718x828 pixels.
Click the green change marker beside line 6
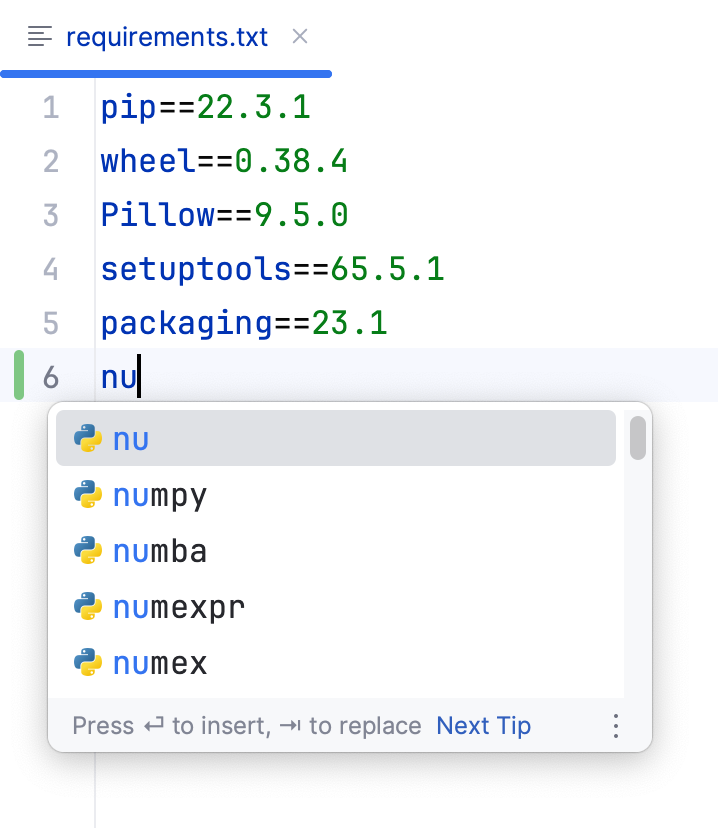pos(18,377)
